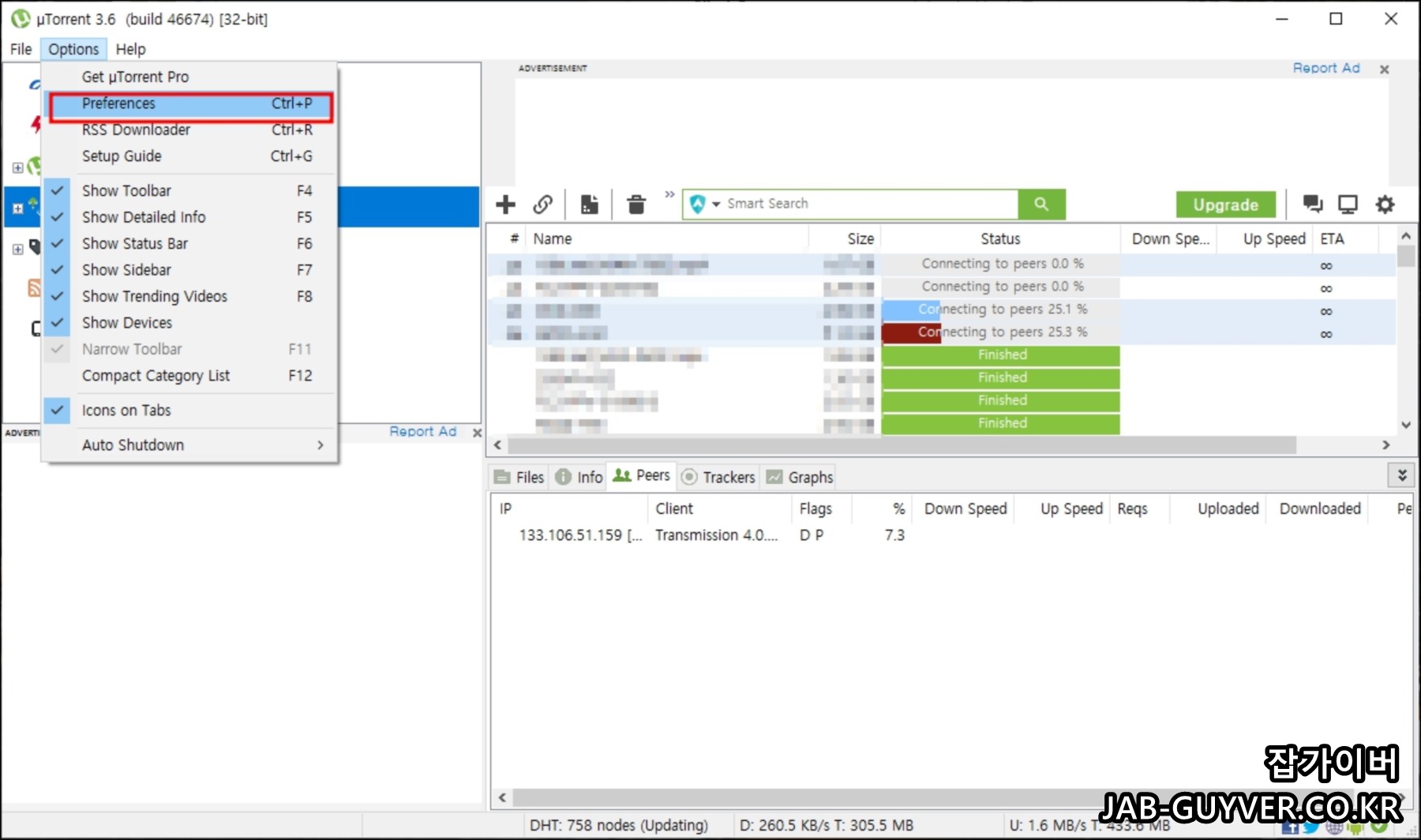Click the Twitter icon in status bar

pos(1311,827)
